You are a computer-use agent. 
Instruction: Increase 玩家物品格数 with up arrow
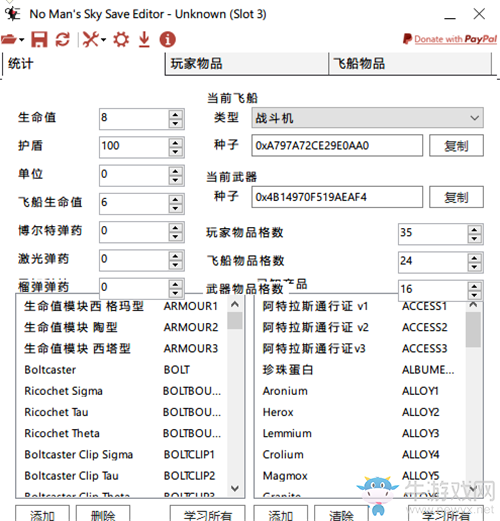tap(474, 230)
